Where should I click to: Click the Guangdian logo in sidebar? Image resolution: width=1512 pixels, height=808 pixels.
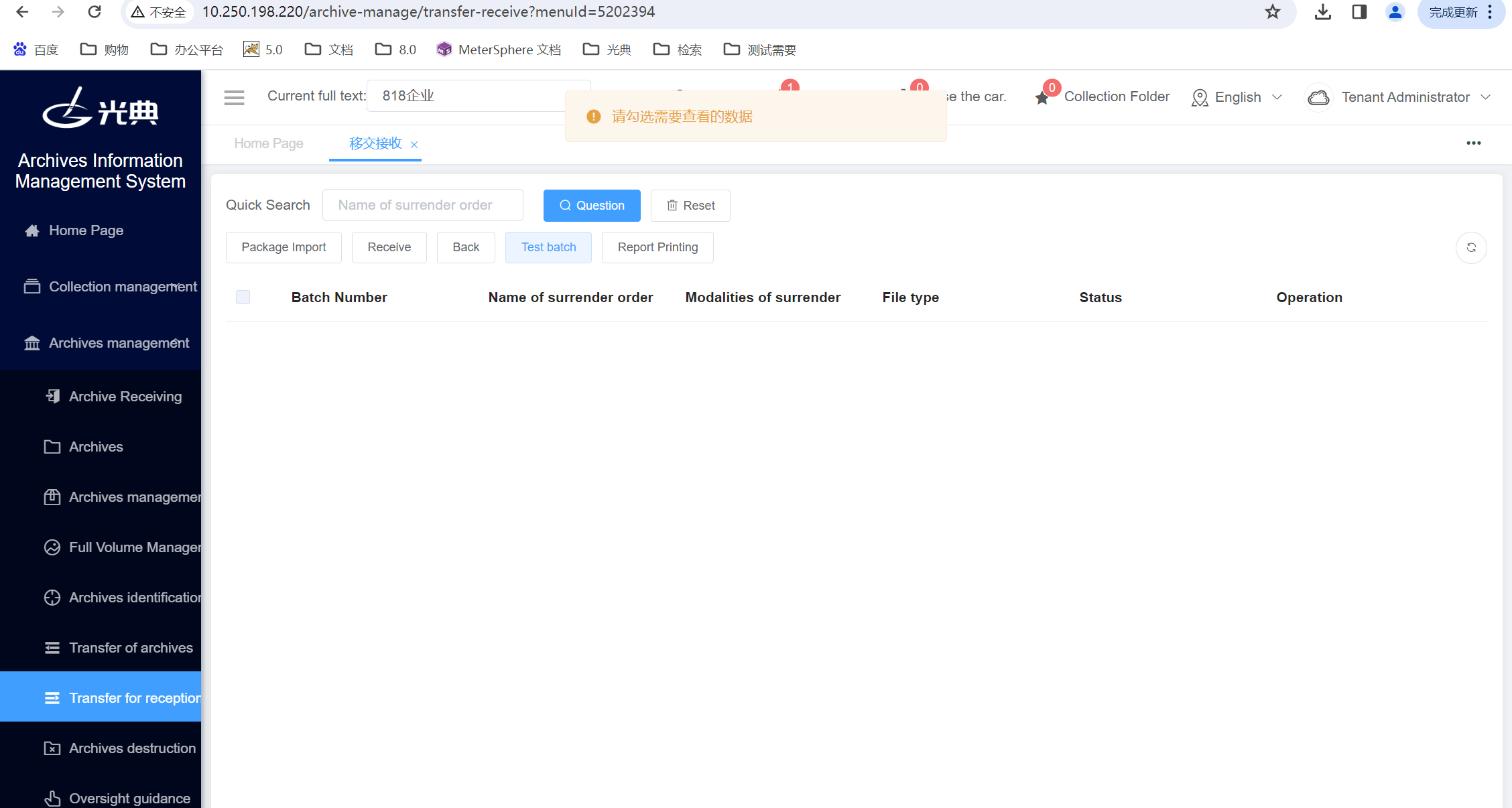(101, 109)
